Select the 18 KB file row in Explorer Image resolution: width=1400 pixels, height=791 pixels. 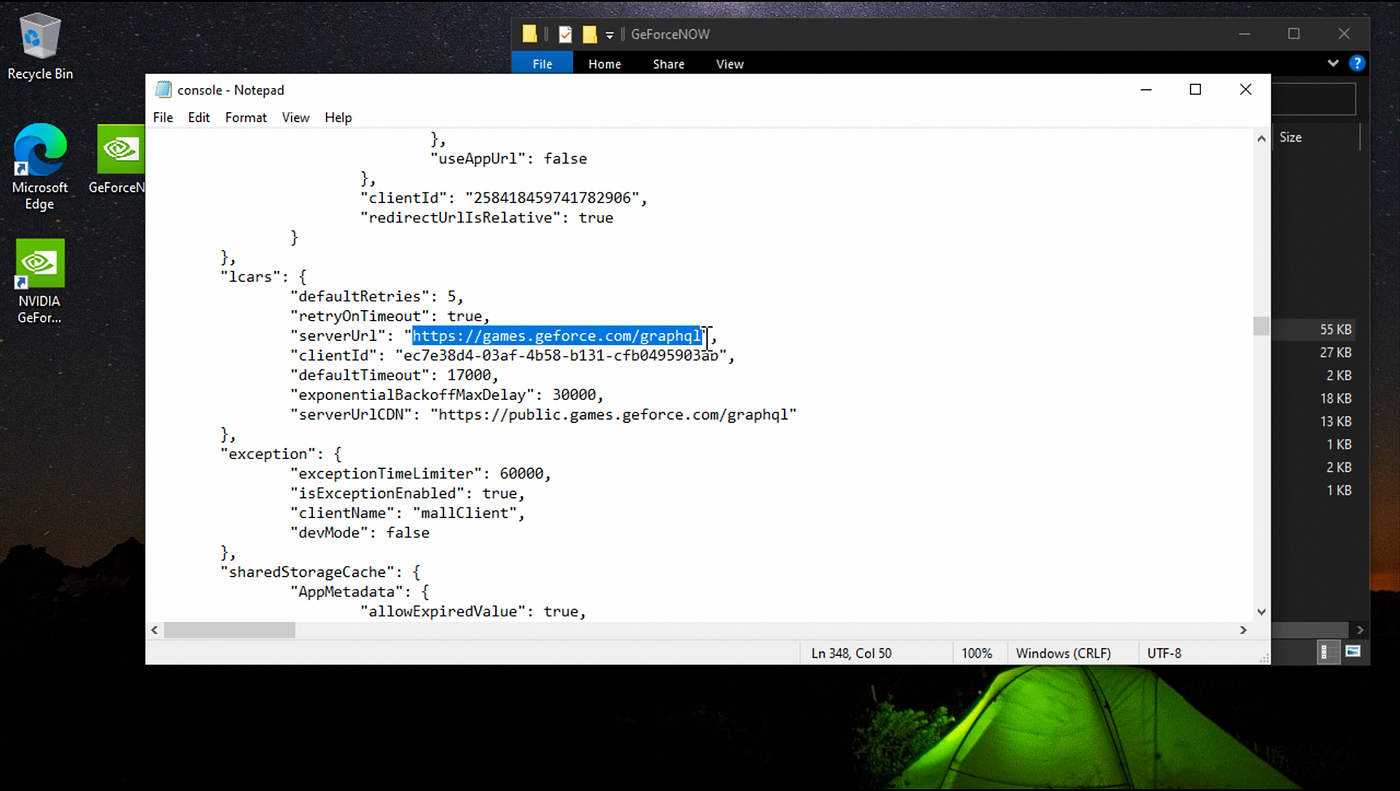[x=1319, y=398]
